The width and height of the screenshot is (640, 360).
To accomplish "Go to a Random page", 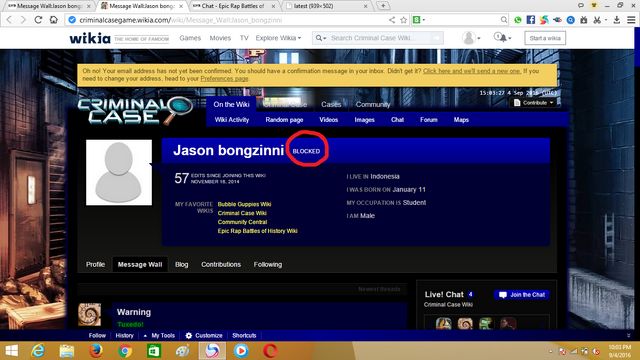I will pos(284,120).
